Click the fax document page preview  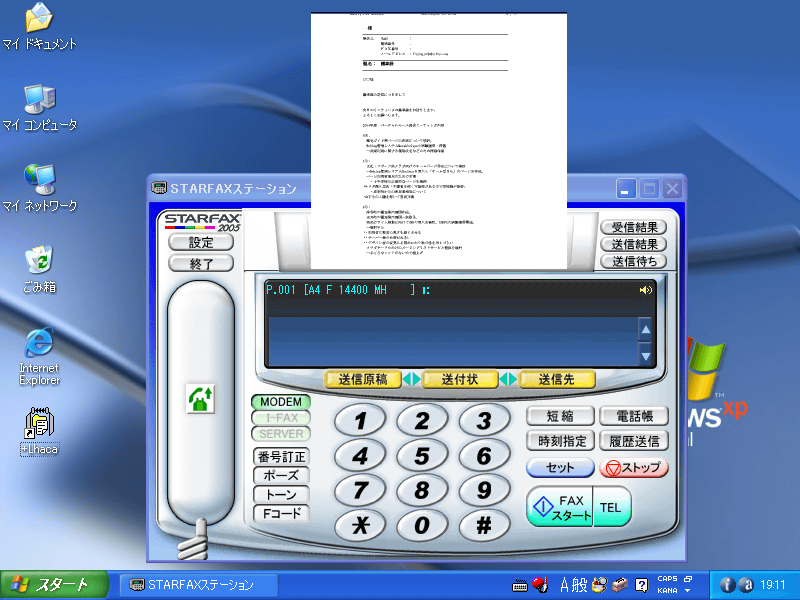pos(439,141)
